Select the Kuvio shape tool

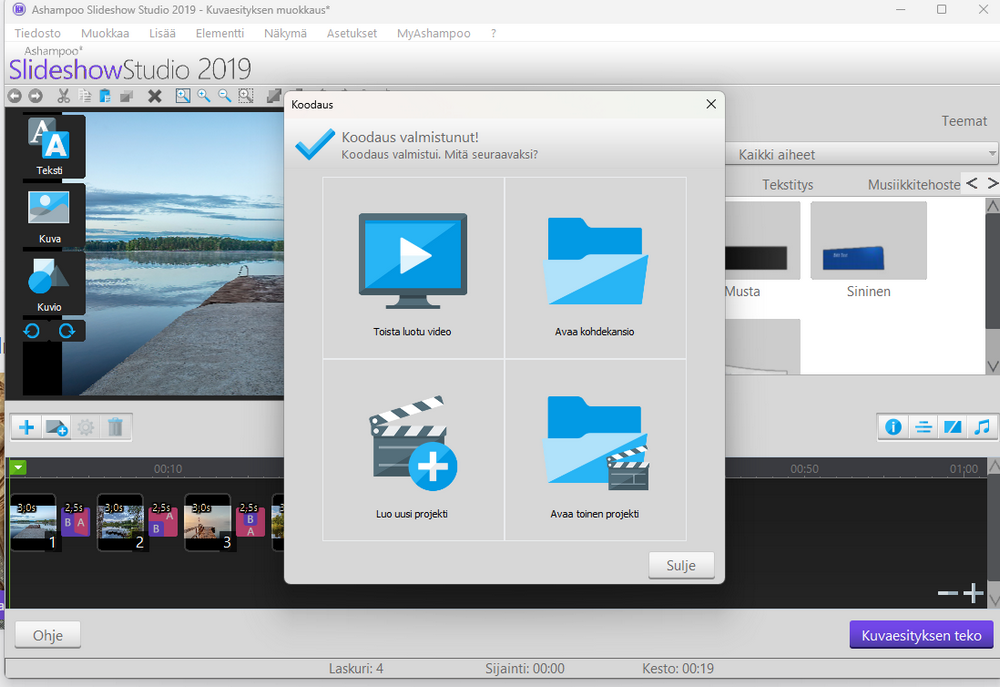pos(50,283)
